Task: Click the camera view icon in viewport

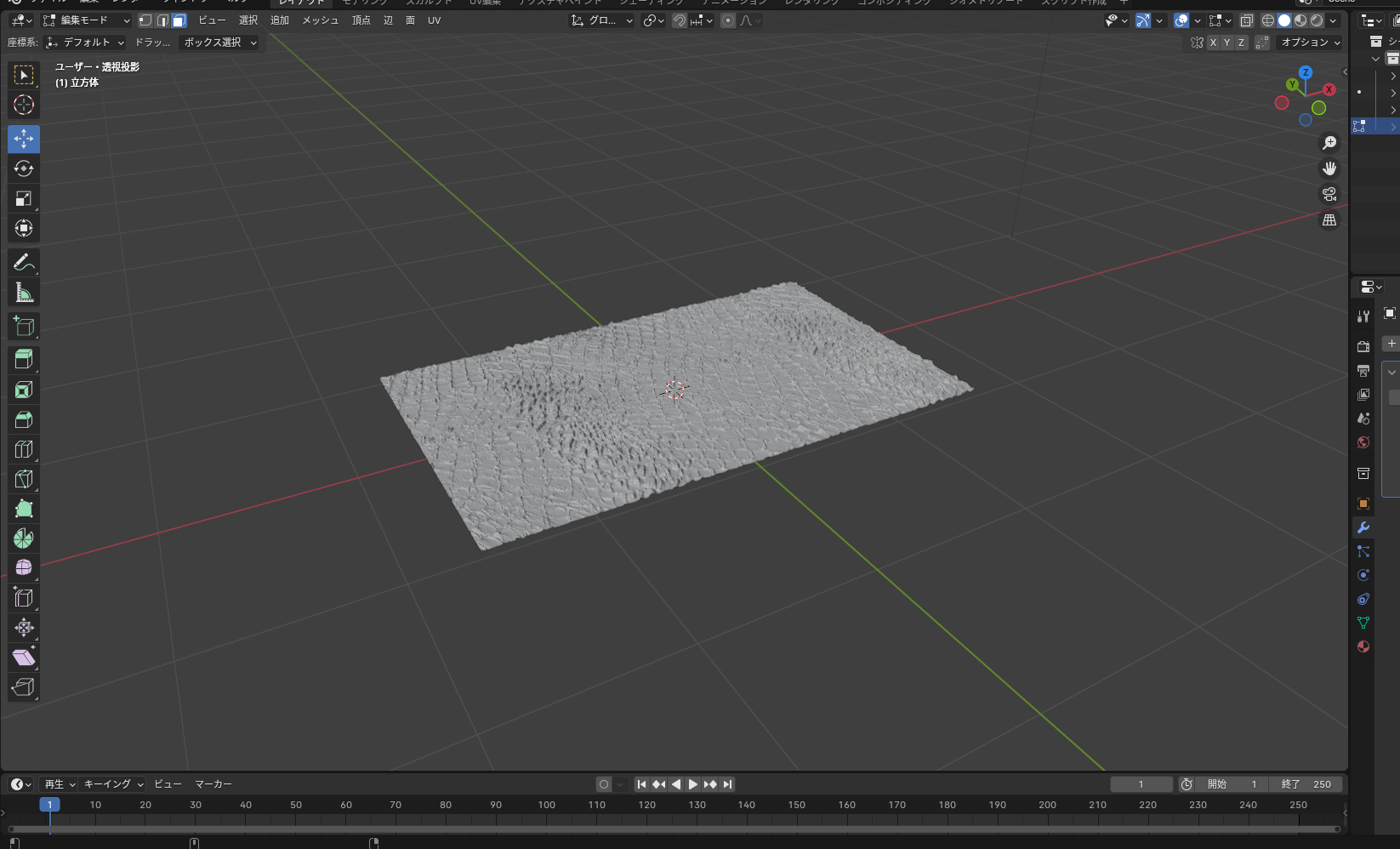Action: click(x=1329, y=194)
